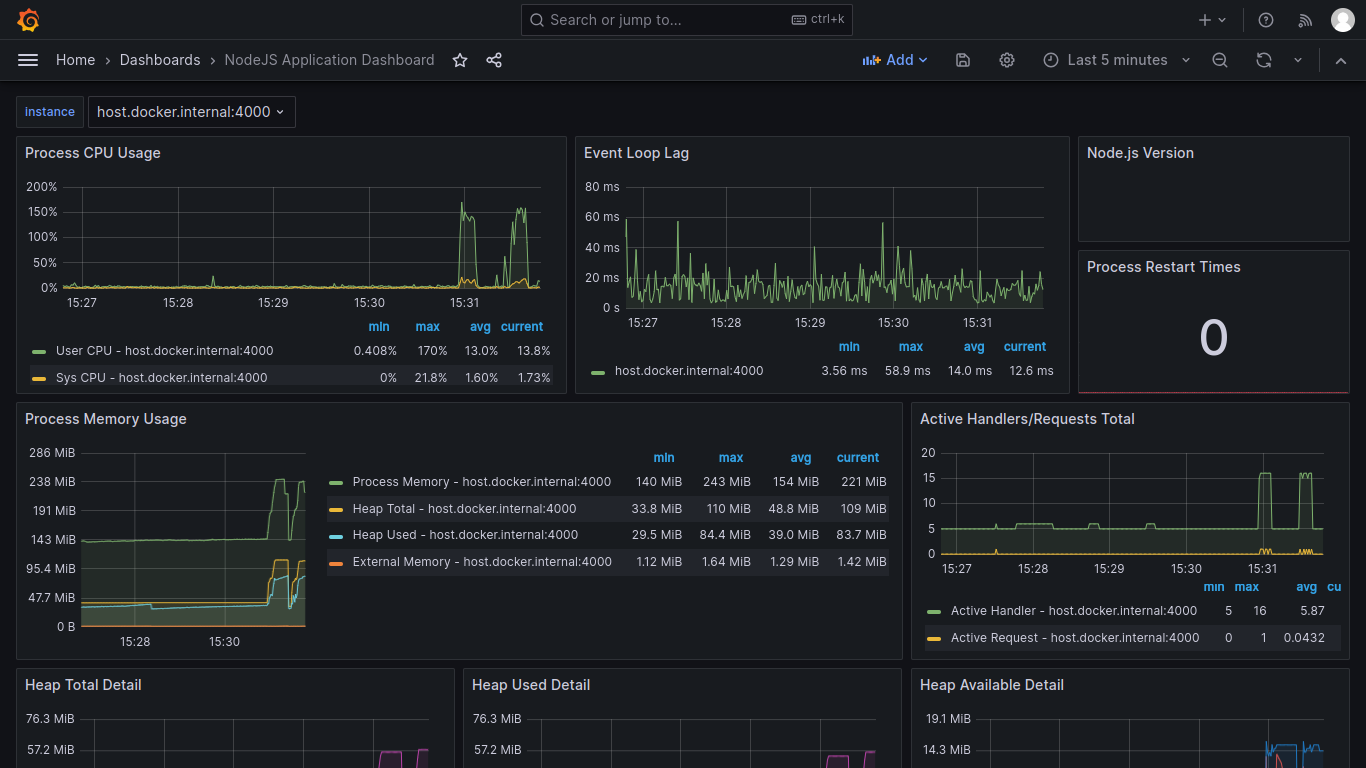Toggle Event Loop Lag host.docker.internal:4000 legend series

(689, 371)
